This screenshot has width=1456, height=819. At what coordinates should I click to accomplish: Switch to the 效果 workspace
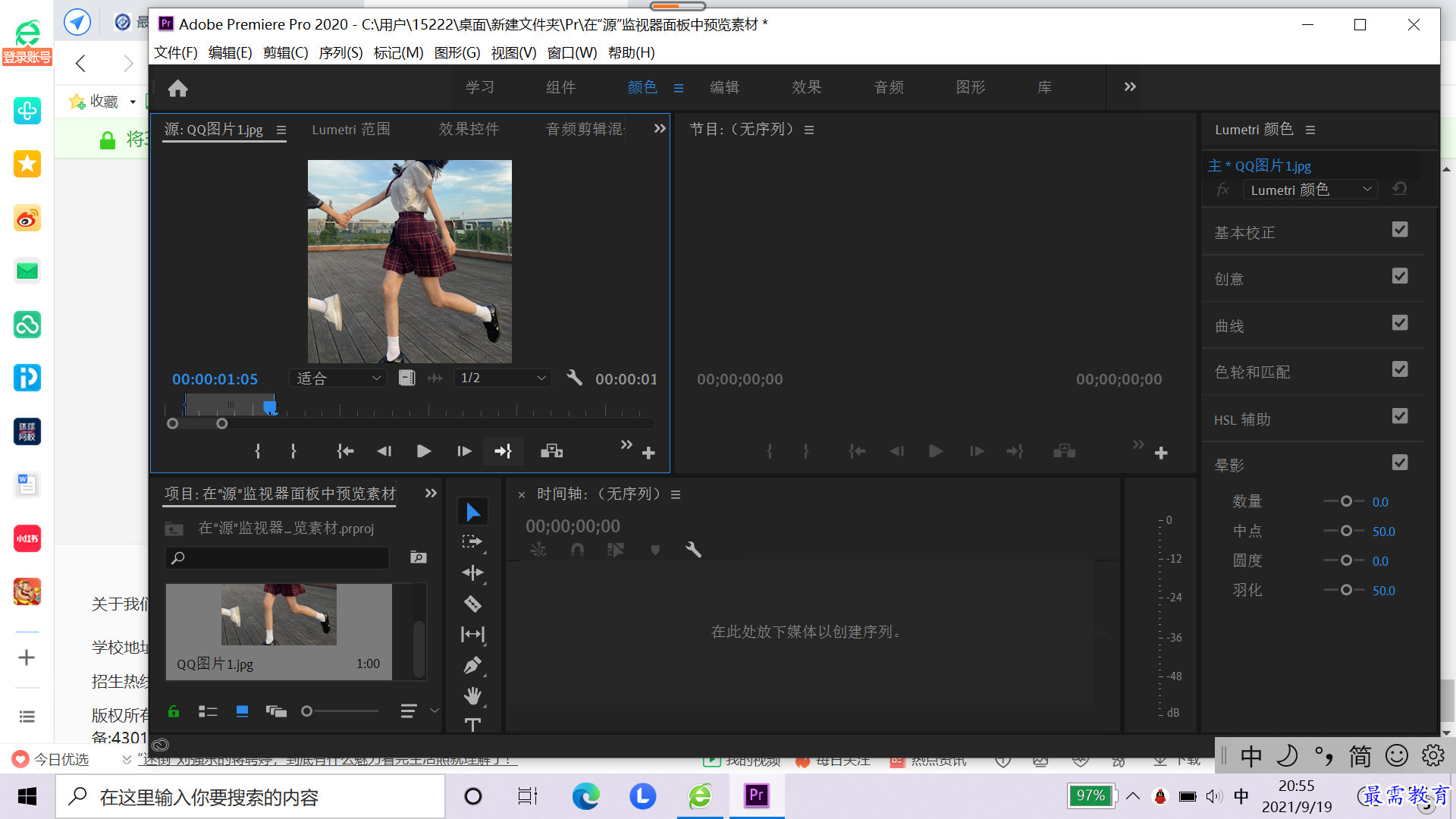(x=806, y=87)
